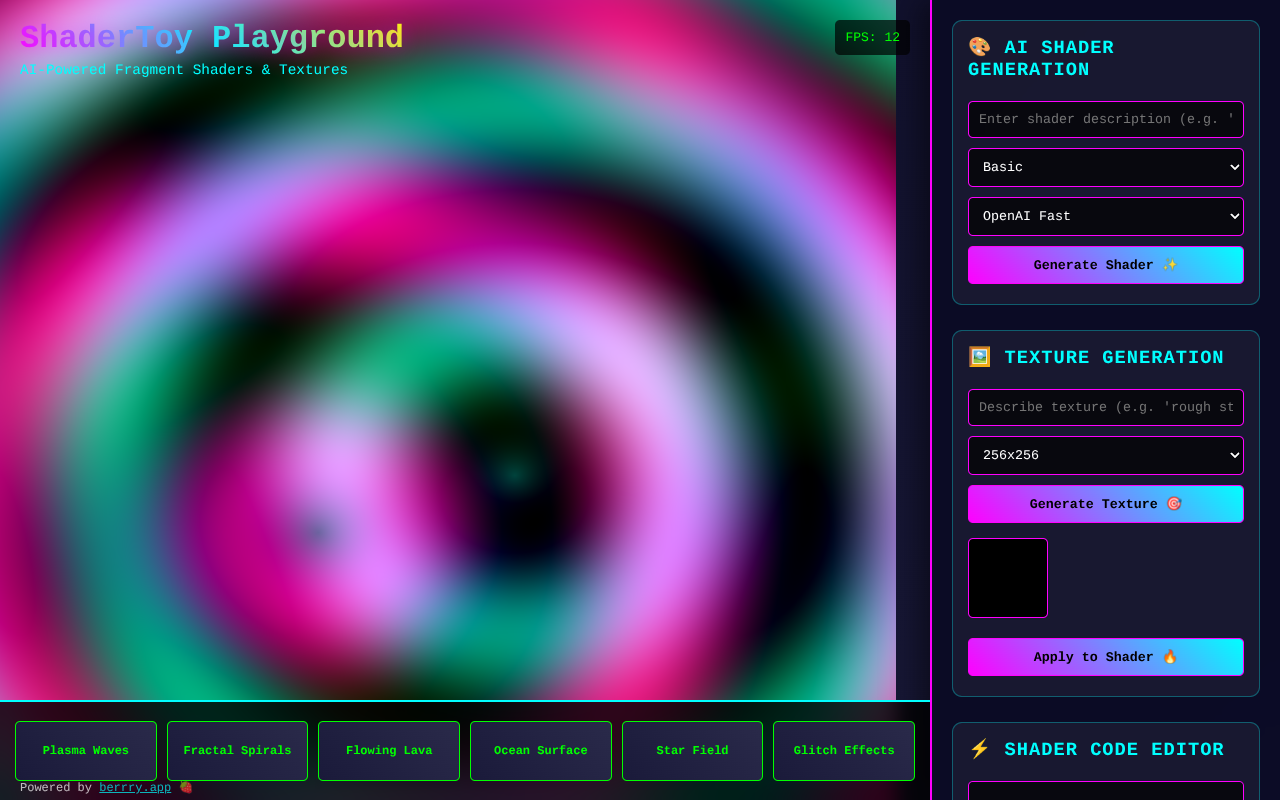This screenshot has height=800, width=1280.
Task: Click the shader description input field
Action: 1106,119
